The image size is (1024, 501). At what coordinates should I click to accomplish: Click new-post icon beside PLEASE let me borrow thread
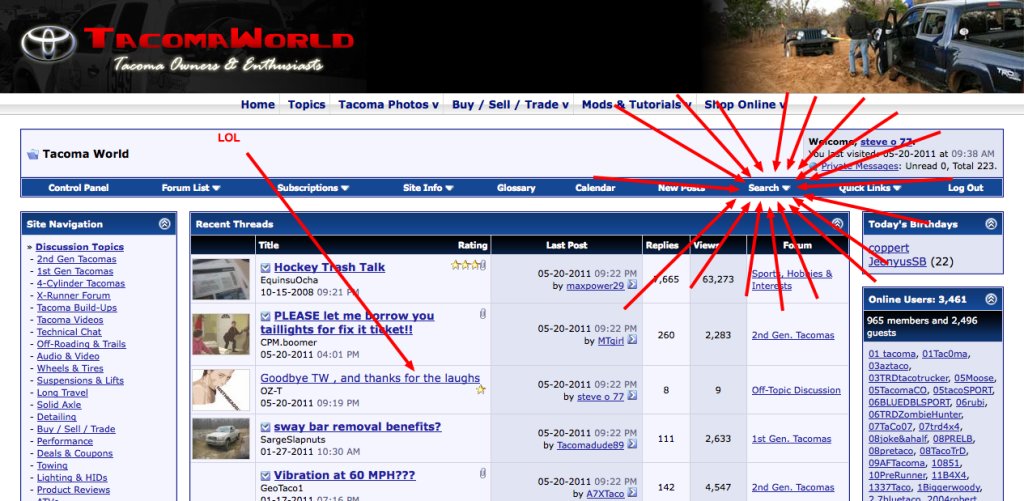[265, 316]
